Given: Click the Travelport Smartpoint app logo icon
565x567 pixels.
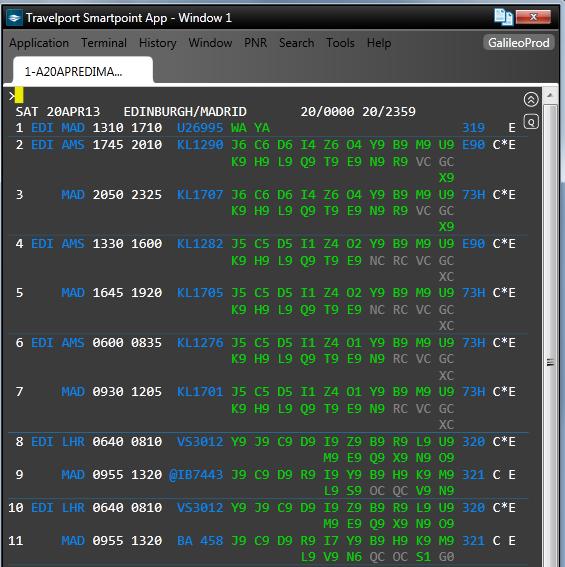Looking at the screenshot, I should 14,17.
